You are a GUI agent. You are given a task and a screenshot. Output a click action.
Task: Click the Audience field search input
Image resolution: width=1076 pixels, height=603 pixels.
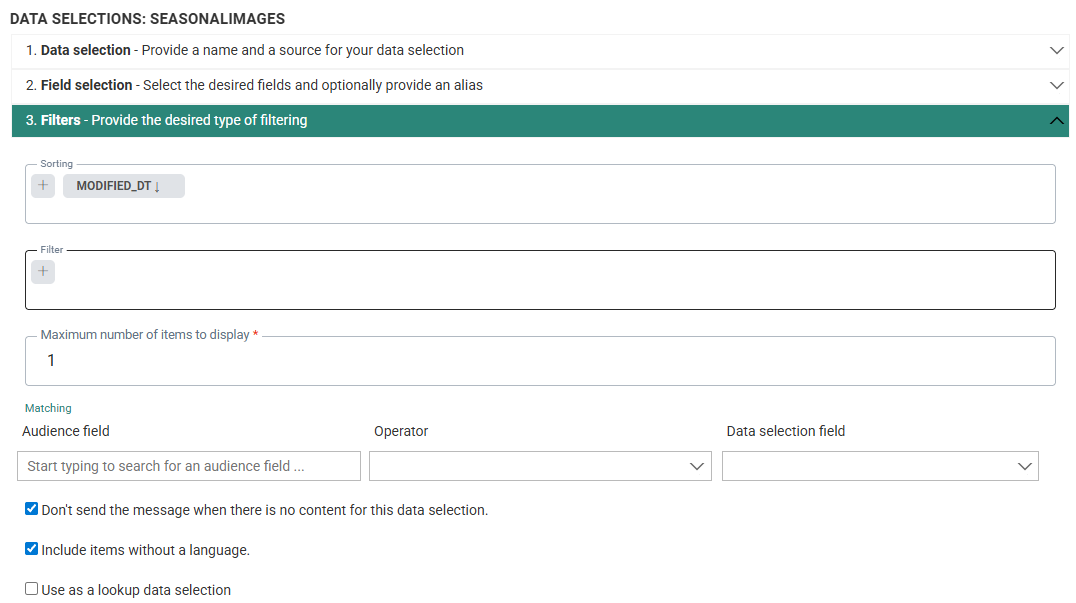(189, 466)
